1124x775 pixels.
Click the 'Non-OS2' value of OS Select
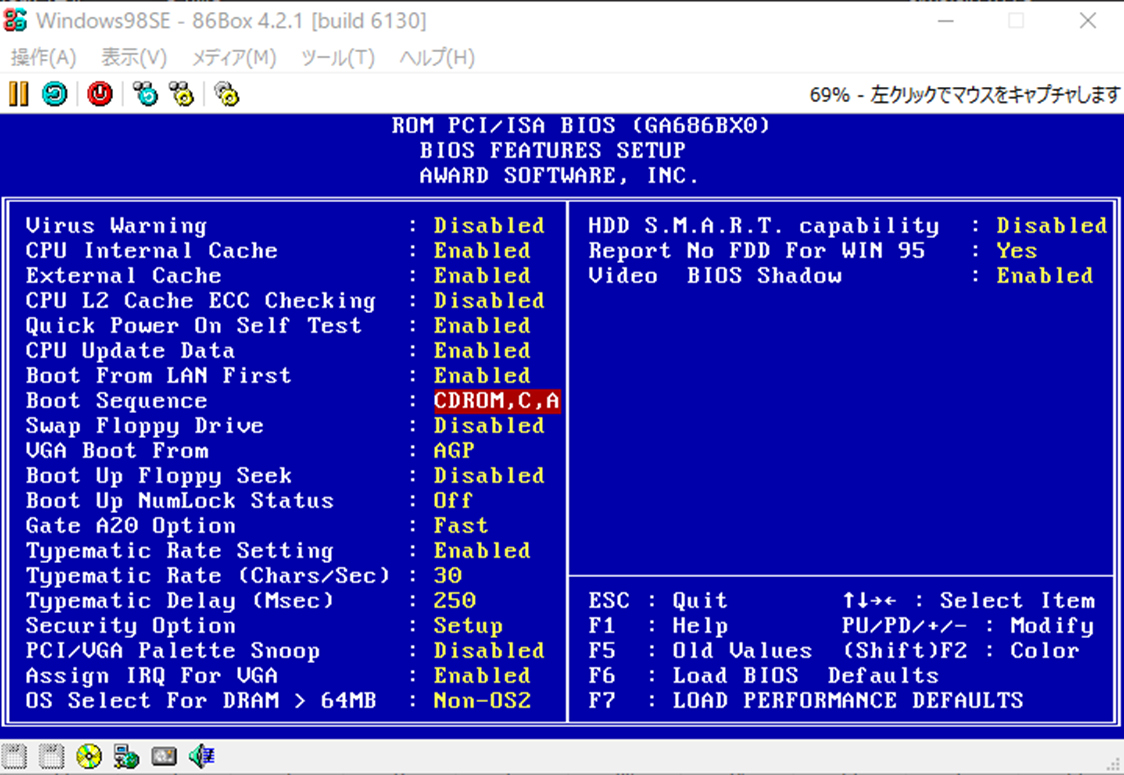tap(482, 700)
